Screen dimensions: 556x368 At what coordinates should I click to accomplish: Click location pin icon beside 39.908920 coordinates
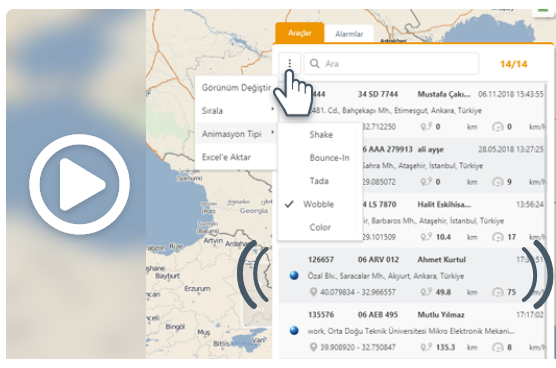tap(313, 347)
